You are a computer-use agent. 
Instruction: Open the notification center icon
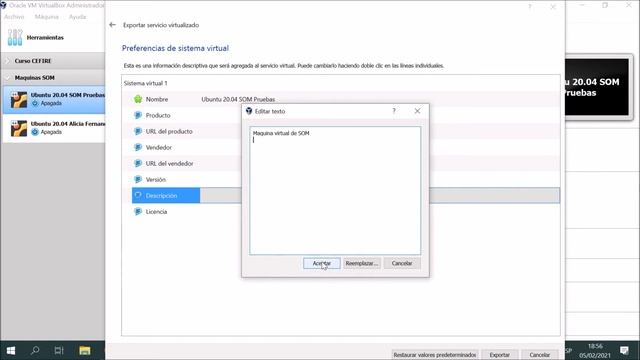pyautogui.click(x=624, y=350)
